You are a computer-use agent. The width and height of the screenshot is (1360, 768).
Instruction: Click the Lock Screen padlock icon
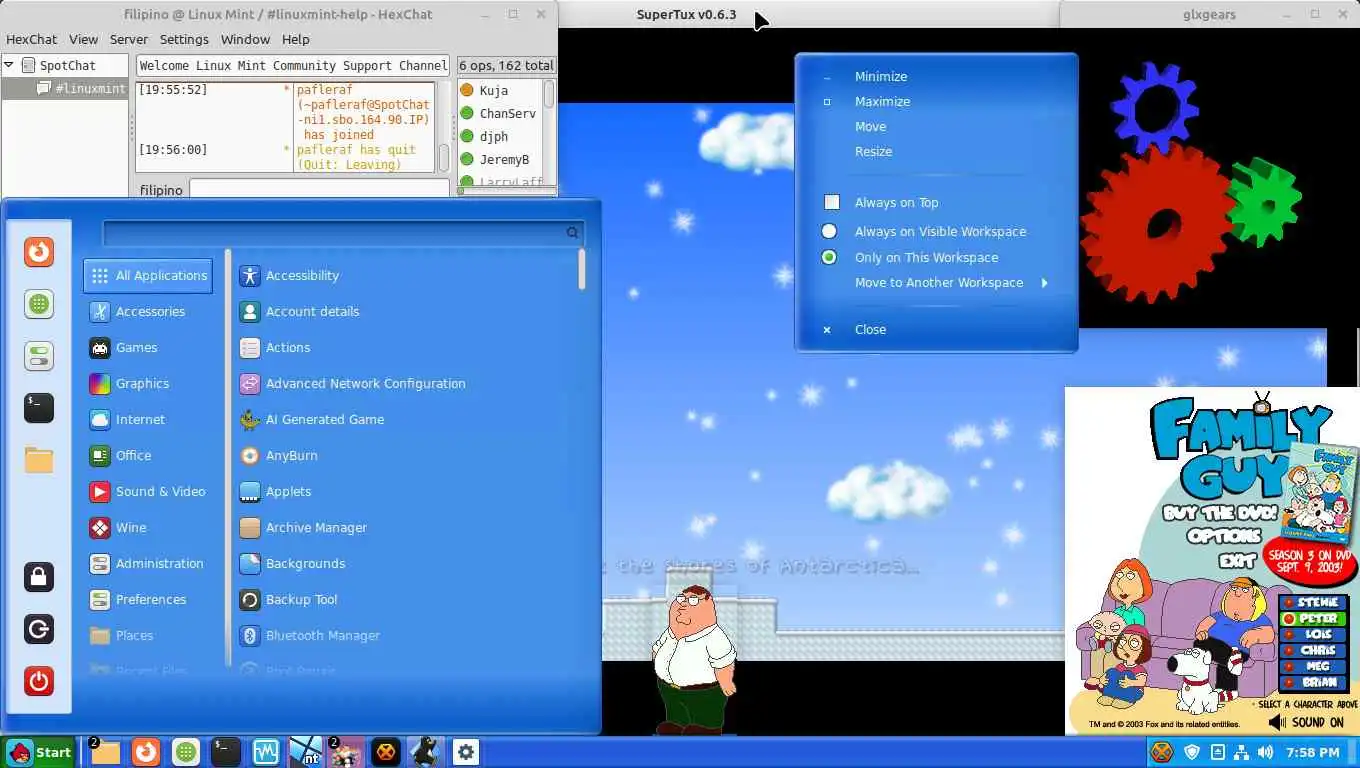pos(39,577)
